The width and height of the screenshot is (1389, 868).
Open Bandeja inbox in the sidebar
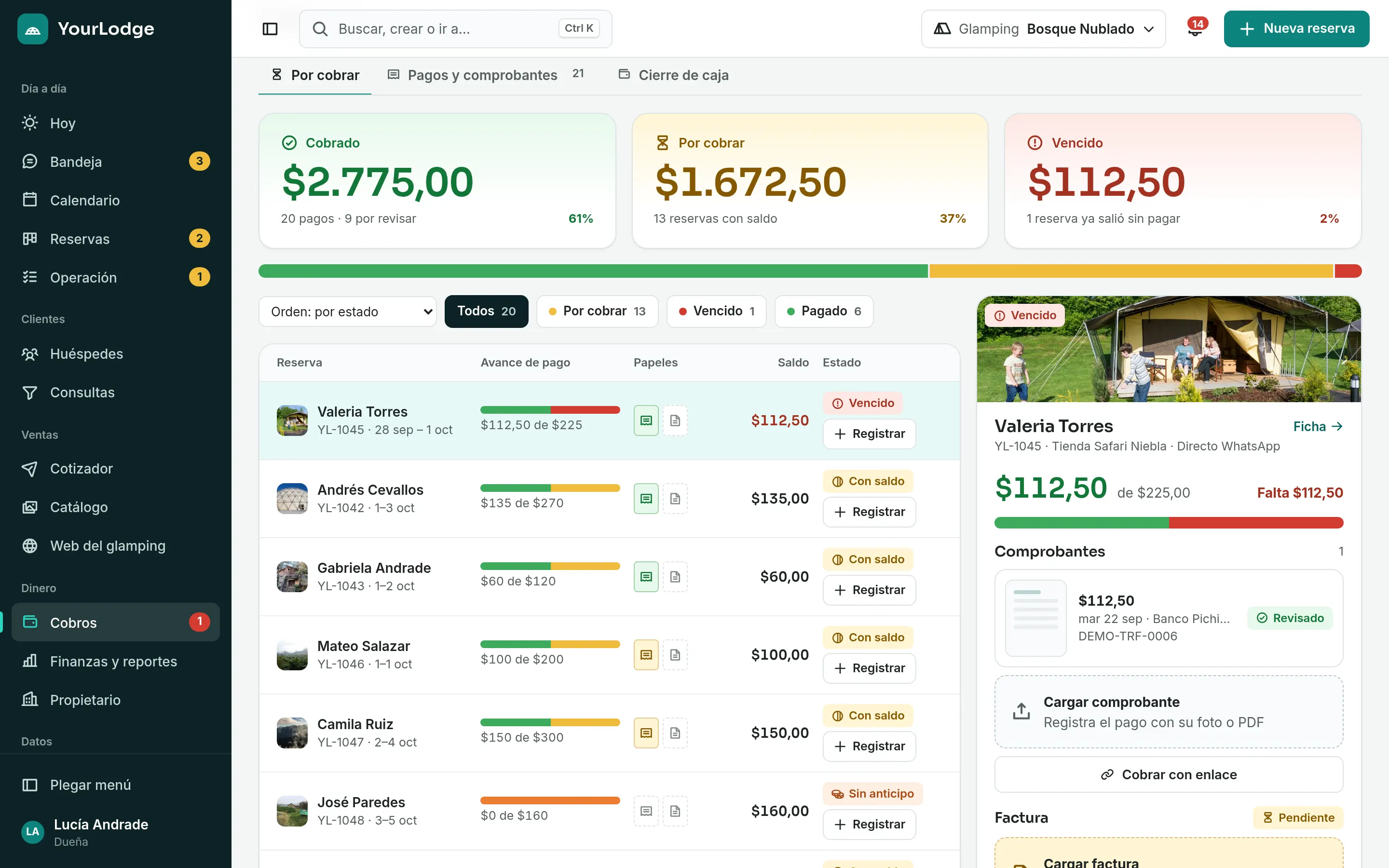[x=115, y=162]
